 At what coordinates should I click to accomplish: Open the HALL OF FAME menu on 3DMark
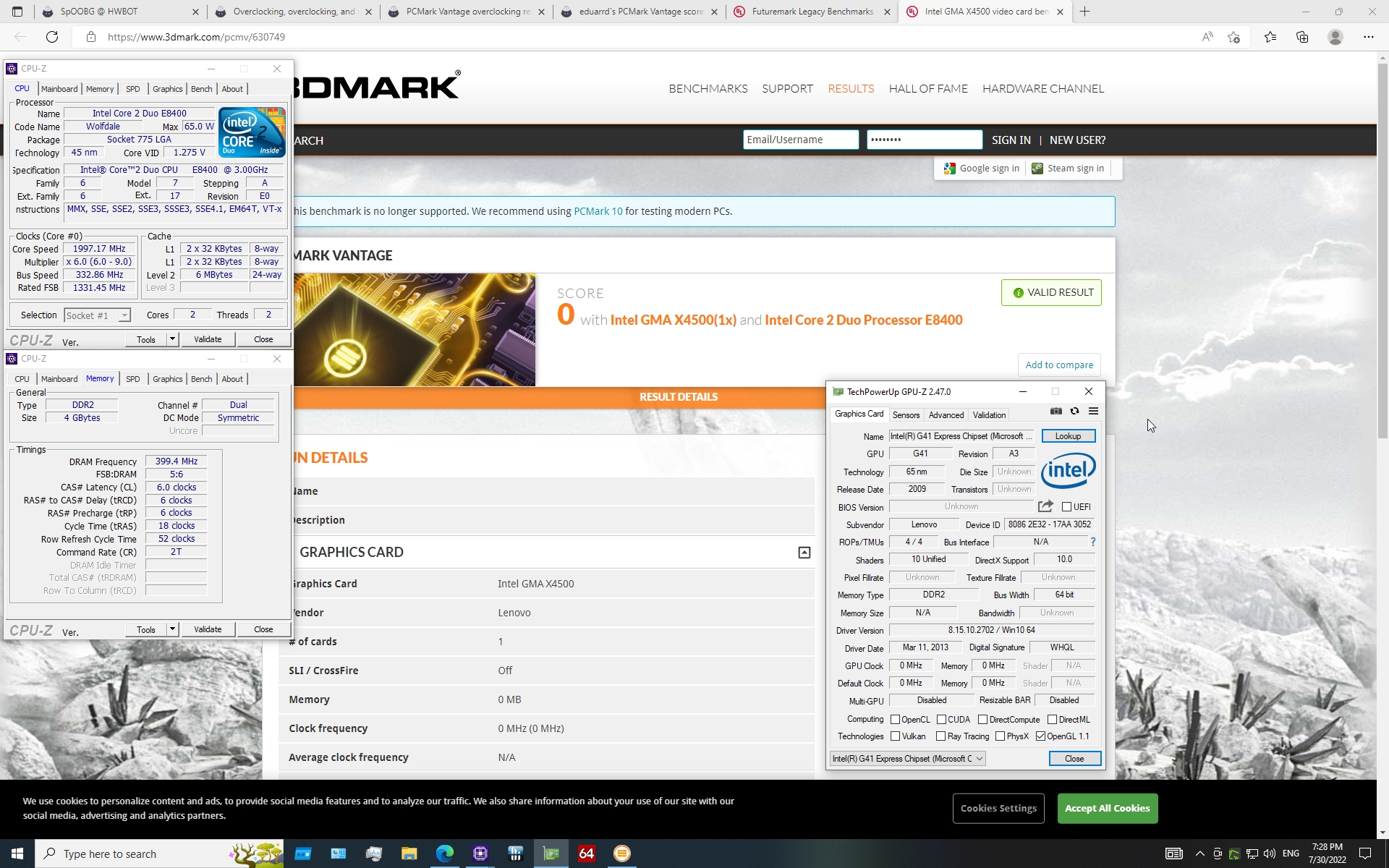pyautogui.click(x=928, y=88)
